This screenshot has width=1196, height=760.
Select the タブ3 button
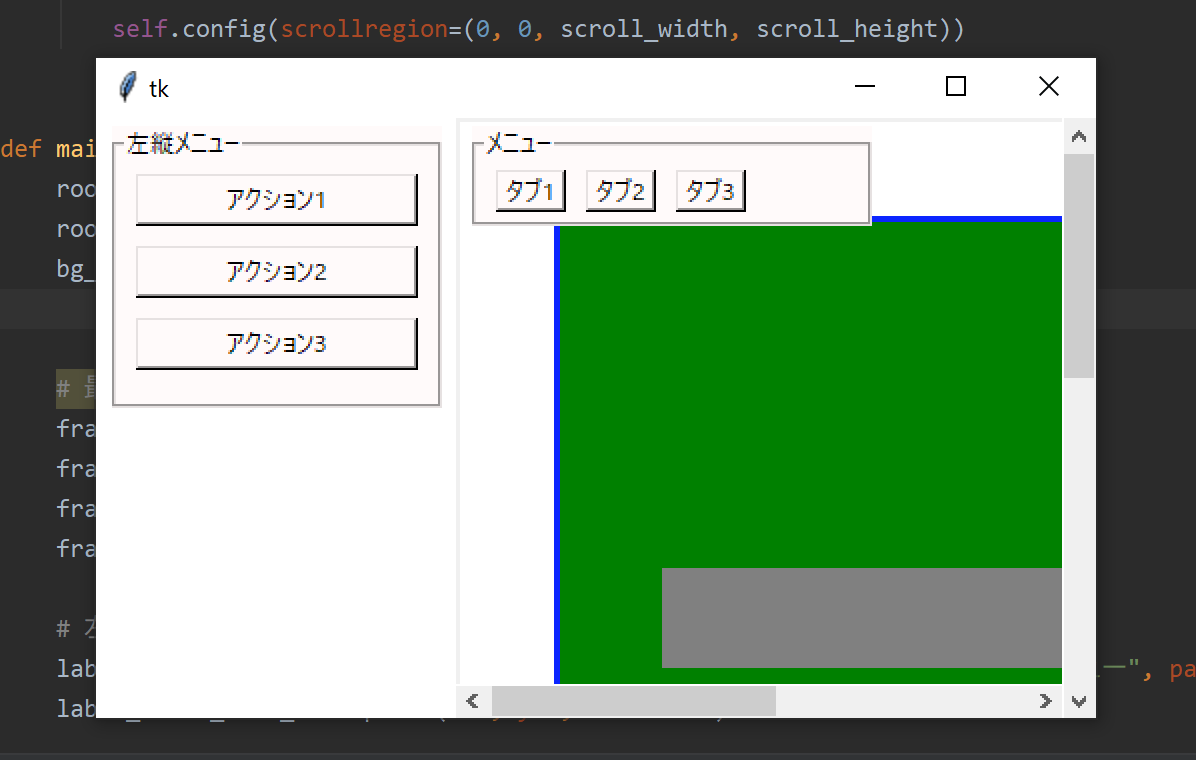tap(710, 191)
